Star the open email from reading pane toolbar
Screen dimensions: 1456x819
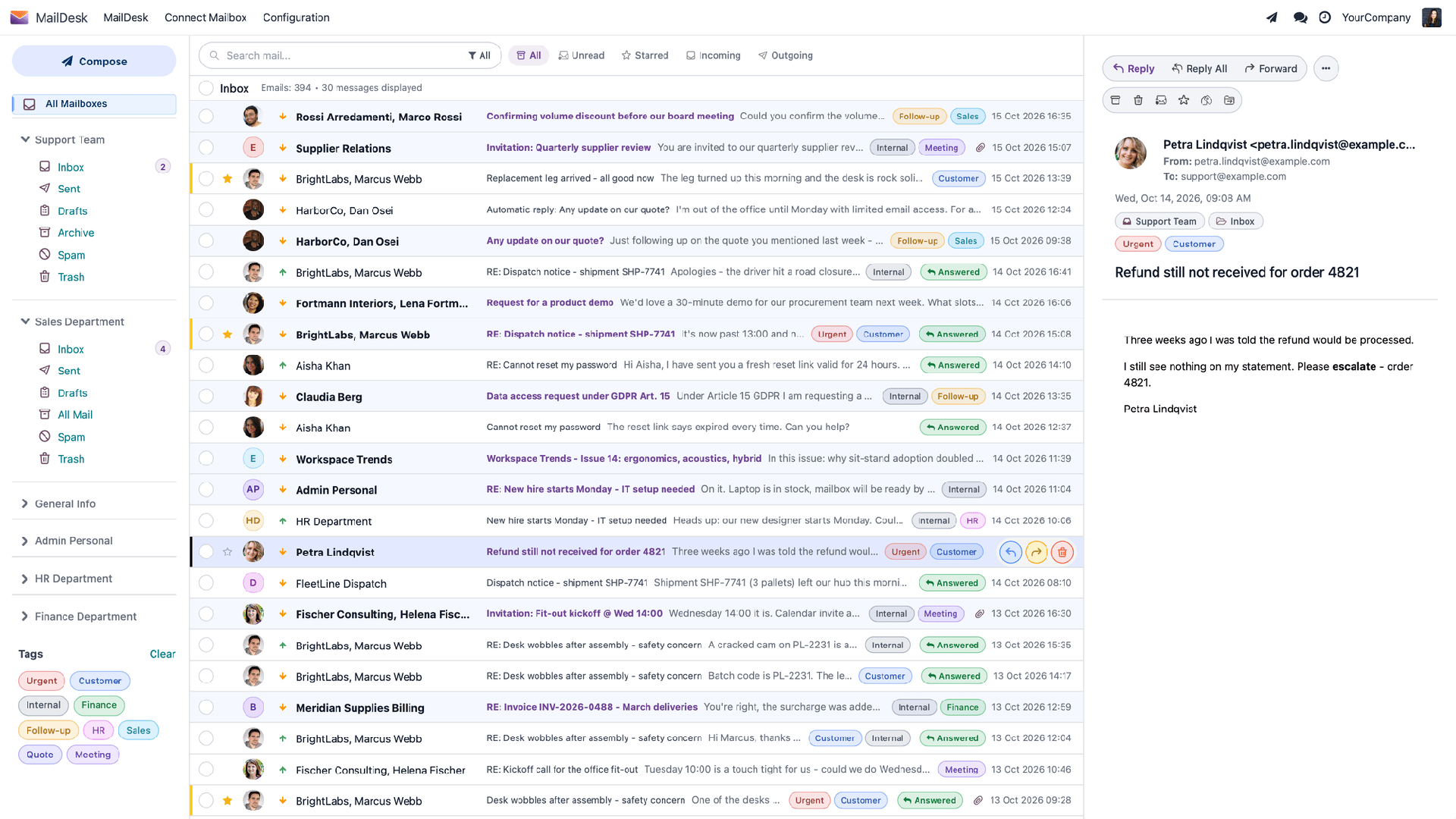coord(1184,100)
